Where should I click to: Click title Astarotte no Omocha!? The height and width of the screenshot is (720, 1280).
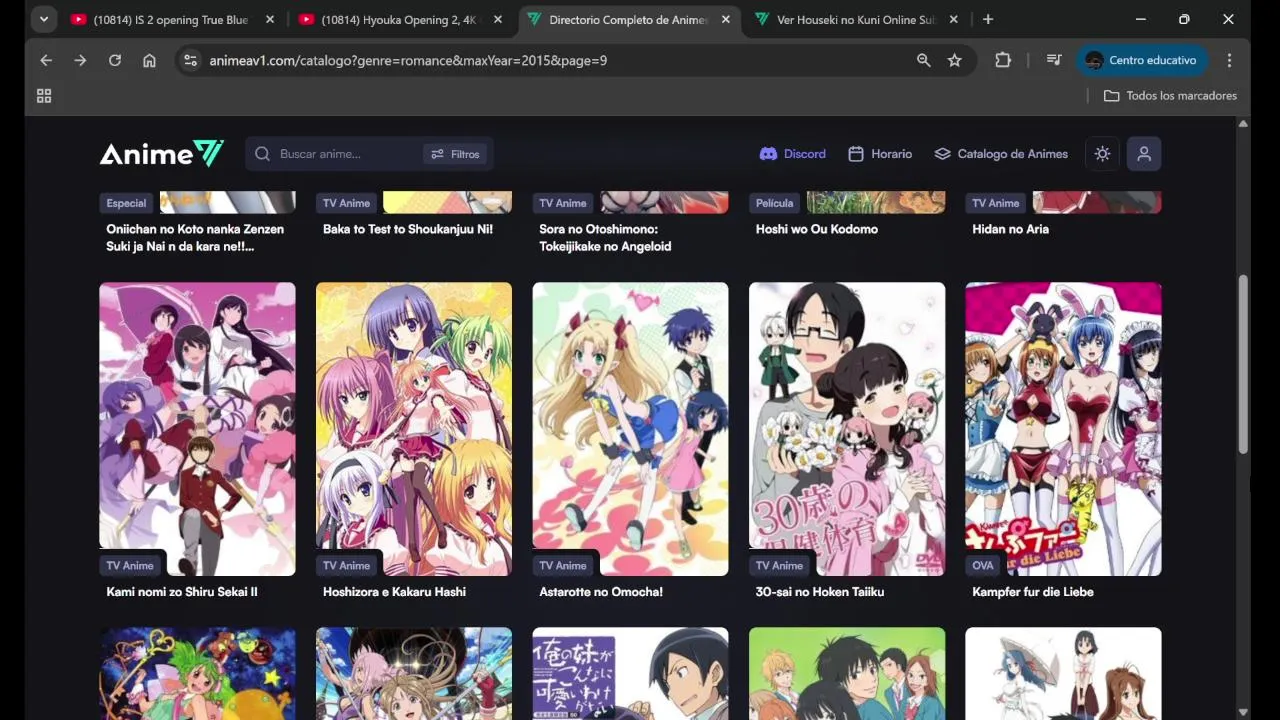point(601,592)
